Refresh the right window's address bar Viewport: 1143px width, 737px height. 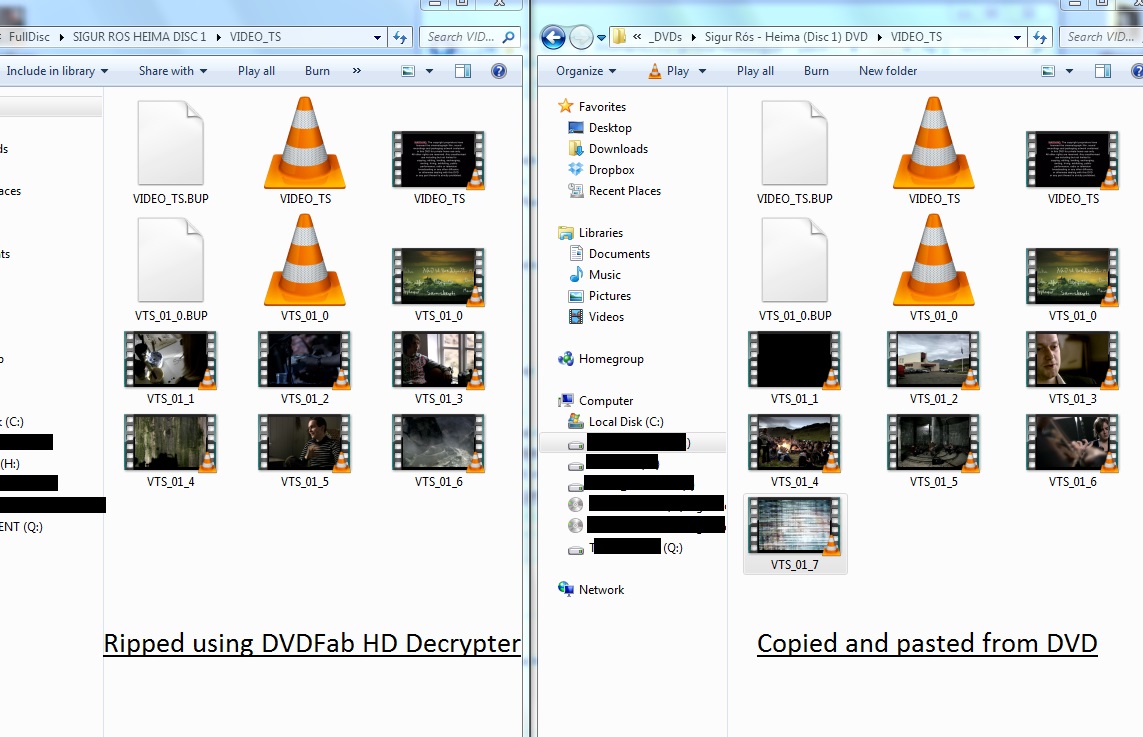[x=1040, y=37]
